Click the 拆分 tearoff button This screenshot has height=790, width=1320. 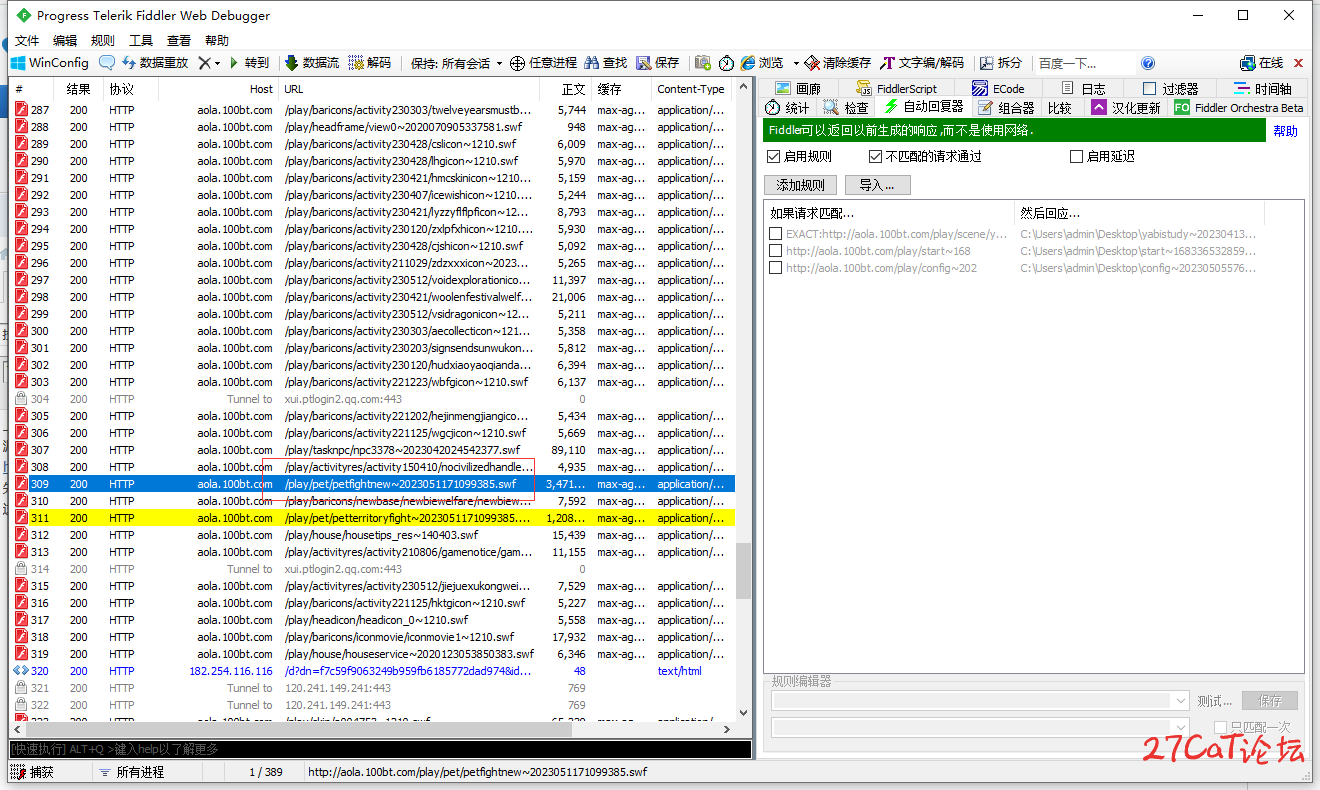click(x=1001, y=62)
